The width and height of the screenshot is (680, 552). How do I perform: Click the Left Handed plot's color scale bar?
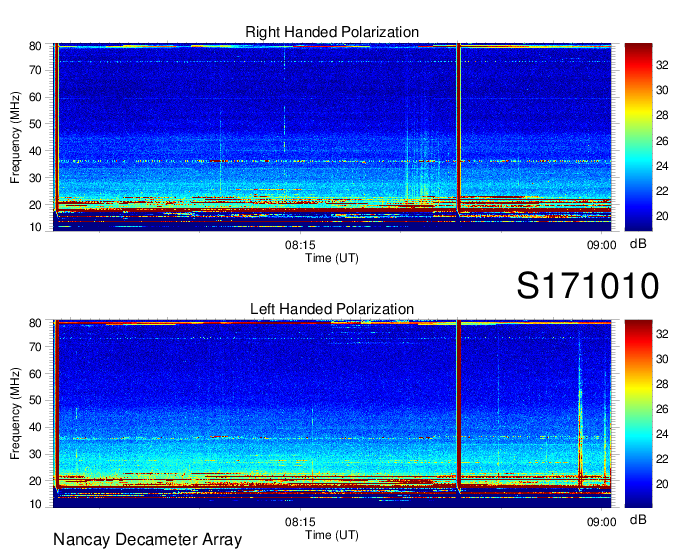coord(638,413)
